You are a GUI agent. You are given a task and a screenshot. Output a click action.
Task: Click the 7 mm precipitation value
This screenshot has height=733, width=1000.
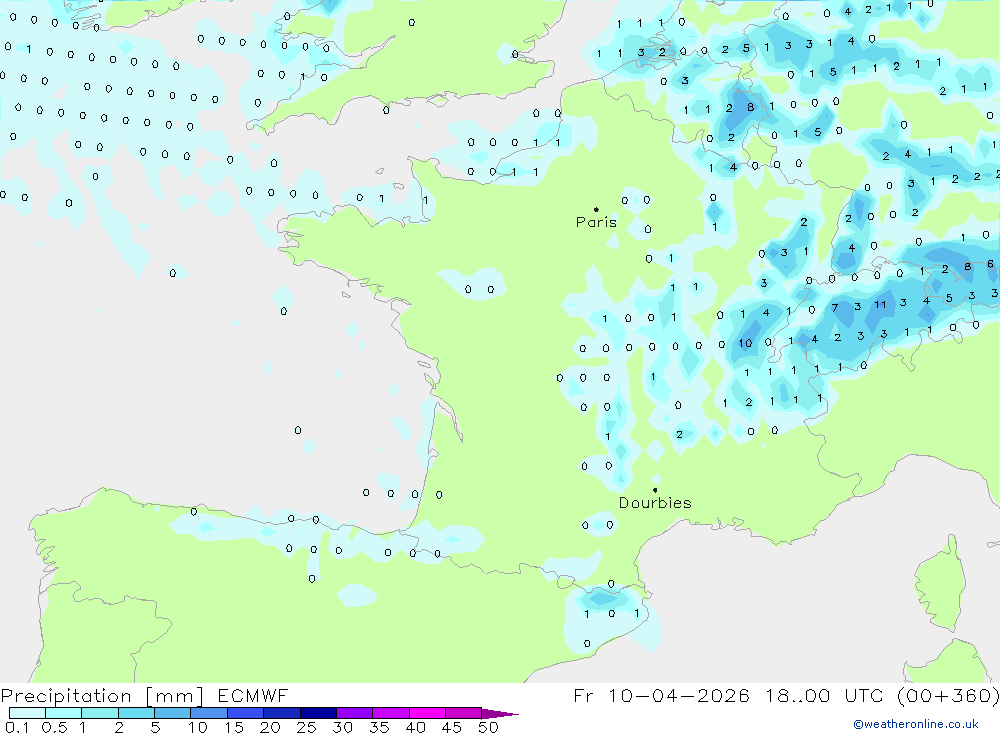835,308
